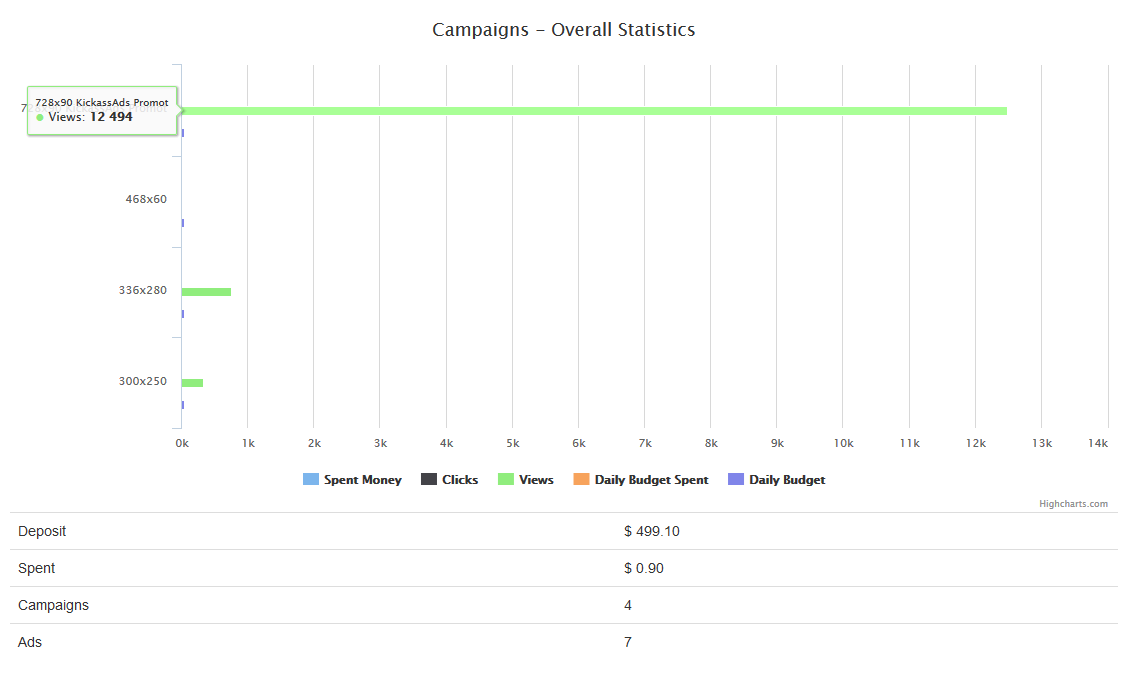The width and height of the screenshot is (1129, 680).
Task: Select the 468x60 campaign axis label
Action: 146,199
